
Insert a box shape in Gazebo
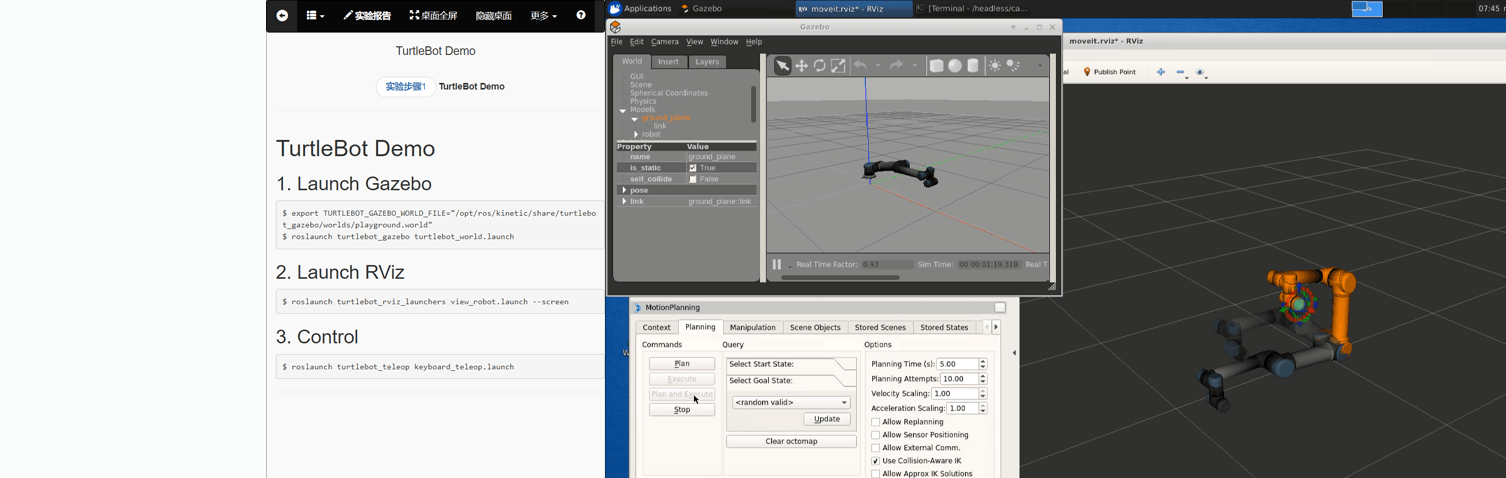click(x=936, y=65)
